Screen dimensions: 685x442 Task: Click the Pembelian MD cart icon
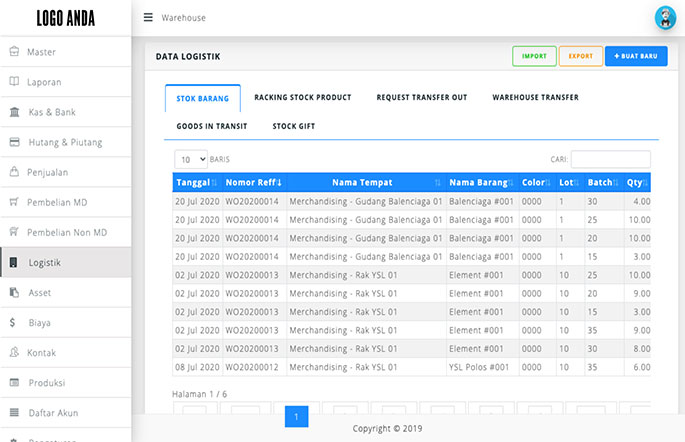[x=14, y=202]
